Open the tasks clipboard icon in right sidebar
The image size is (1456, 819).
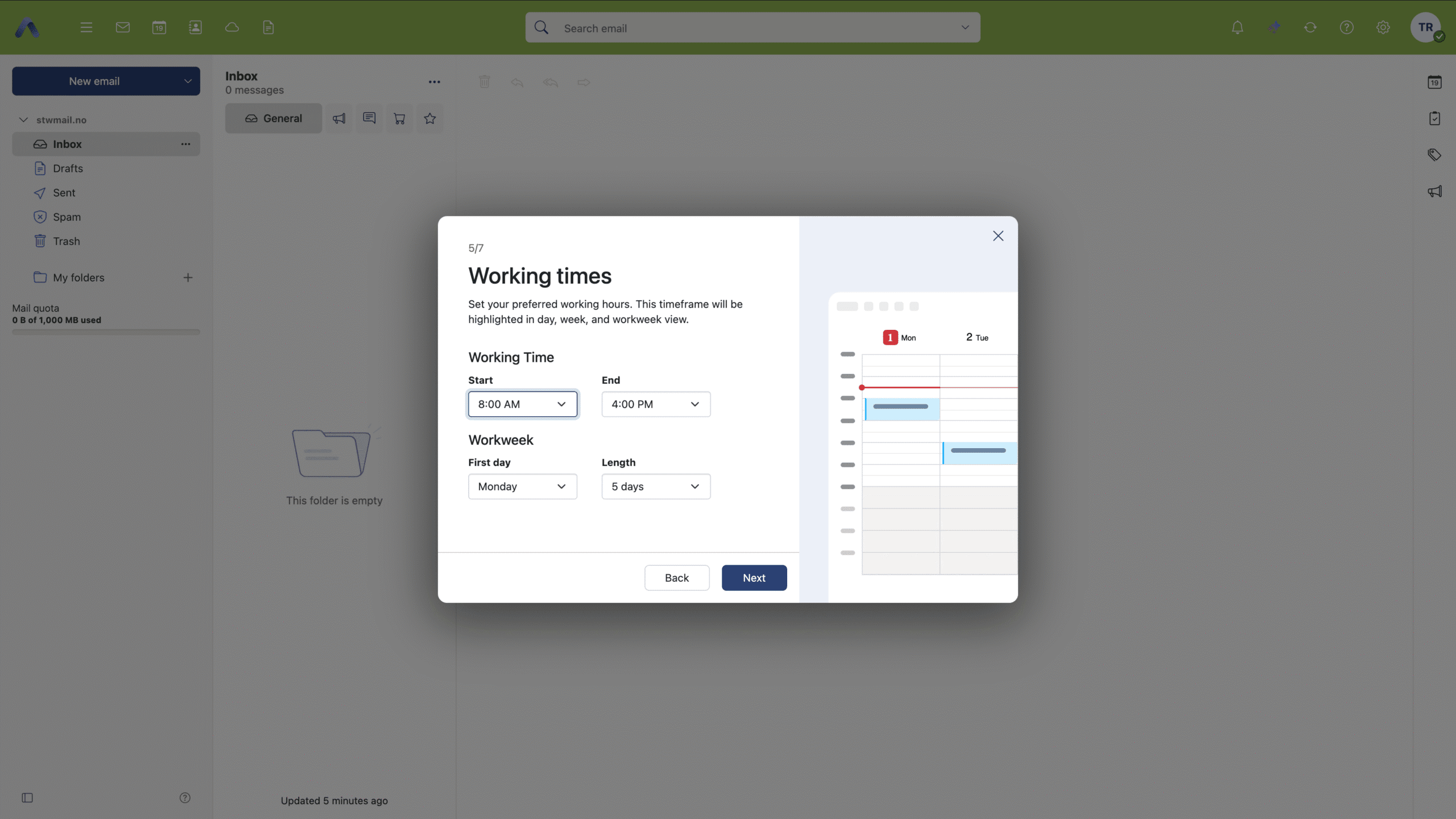coord(1434,118)
